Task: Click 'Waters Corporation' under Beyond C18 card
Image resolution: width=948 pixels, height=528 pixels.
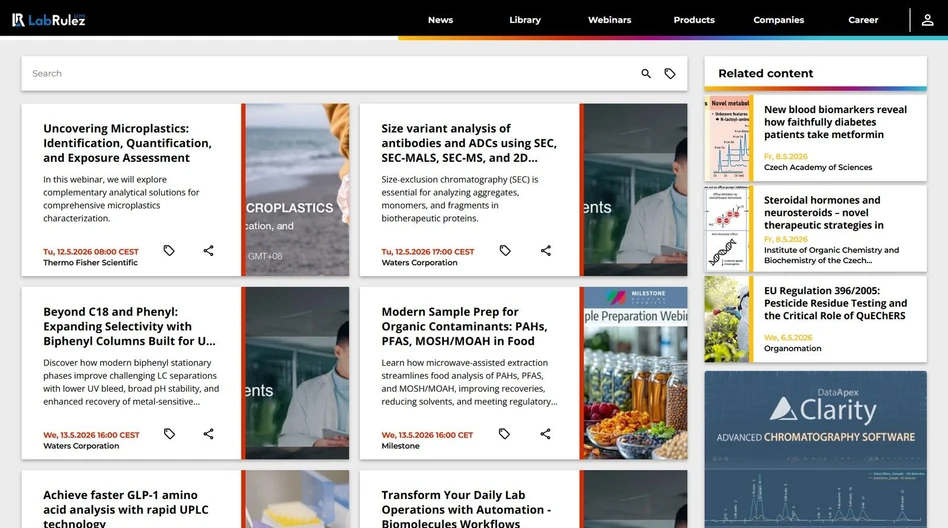Action: pyautogui.click(x=81, y=446)
